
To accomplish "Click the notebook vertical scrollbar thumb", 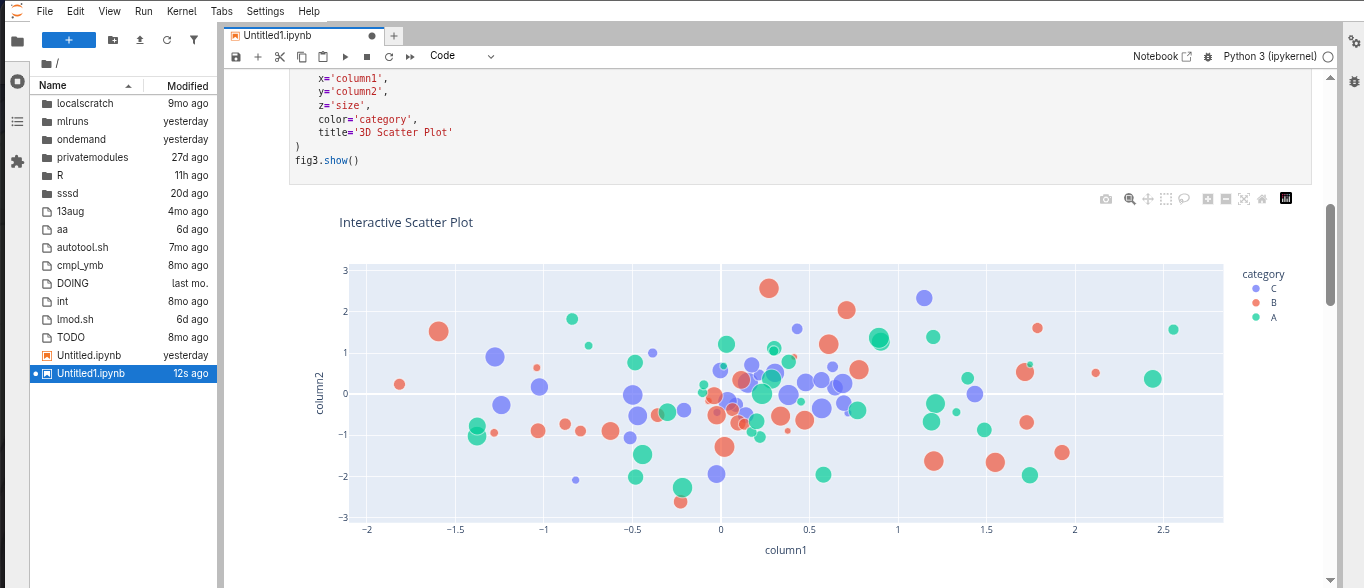I will coord(1329,254).
